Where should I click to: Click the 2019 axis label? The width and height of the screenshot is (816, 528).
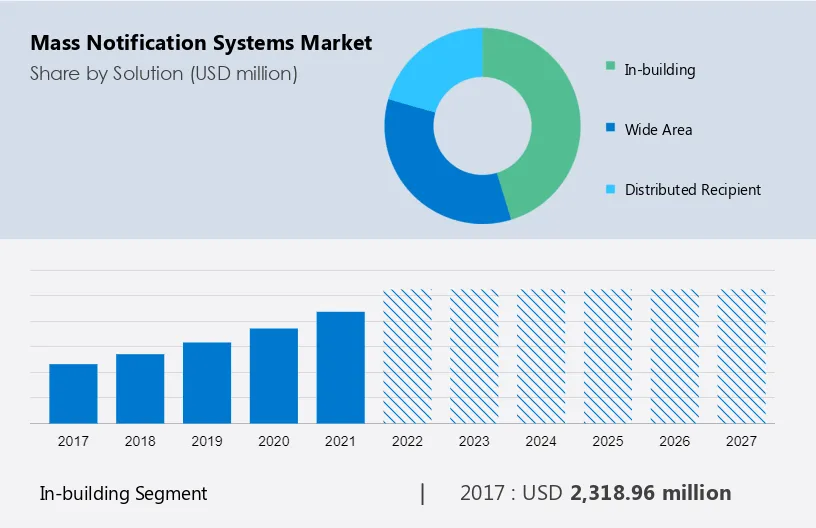point(207,441)
